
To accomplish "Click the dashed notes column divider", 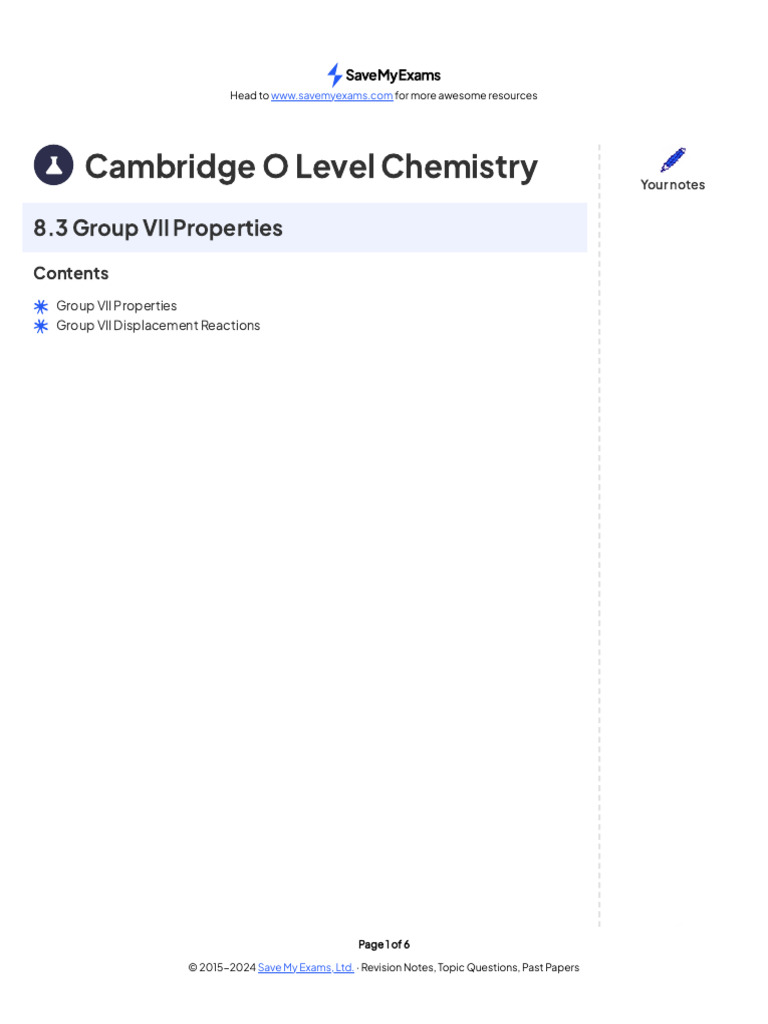I will (x=600, y=536).
